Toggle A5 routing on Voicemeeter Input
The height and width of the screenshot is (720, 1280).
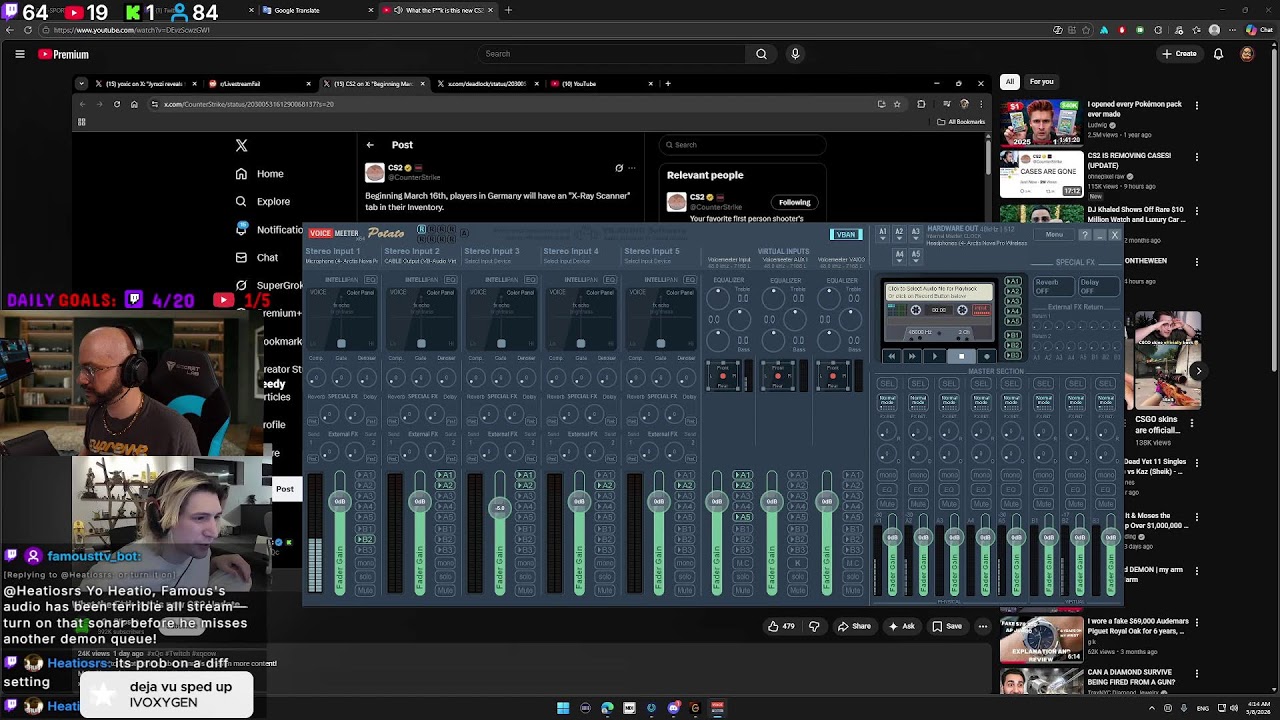[742, 518]
